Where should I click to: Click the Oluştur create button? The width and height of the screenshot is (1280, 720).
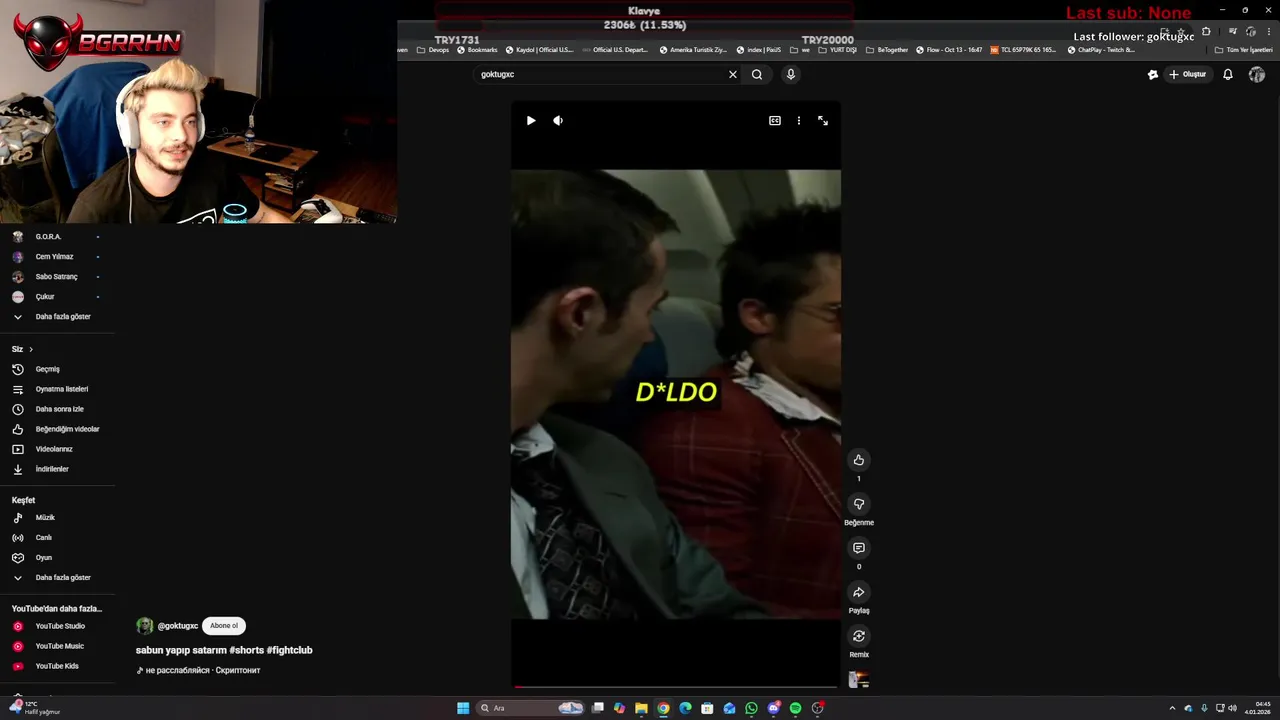coord(1187,74)
